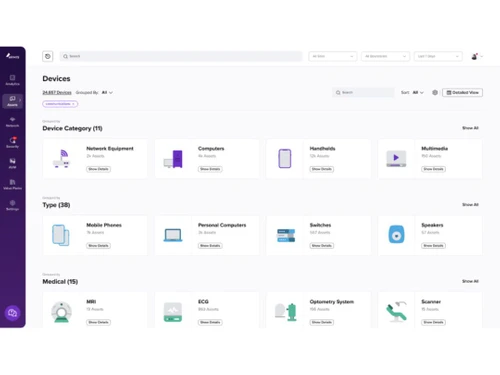Open the Settings section in sidebar

(12, 205)
